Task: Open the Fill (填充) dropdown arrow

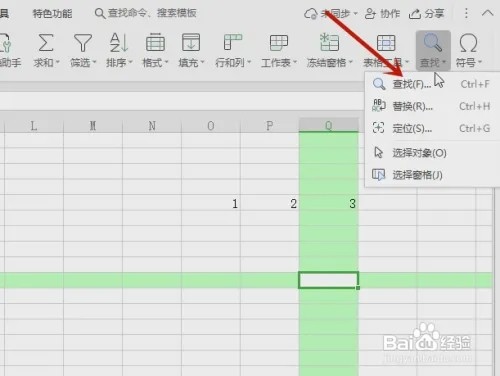Action: pyautogui.click(x=202, y=62)
